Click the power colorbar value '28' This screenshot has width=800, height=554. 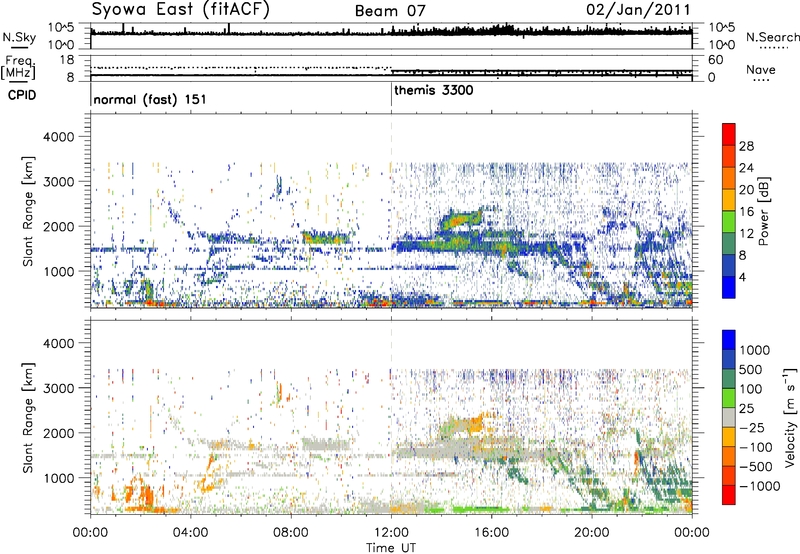(x=746, y=146)
